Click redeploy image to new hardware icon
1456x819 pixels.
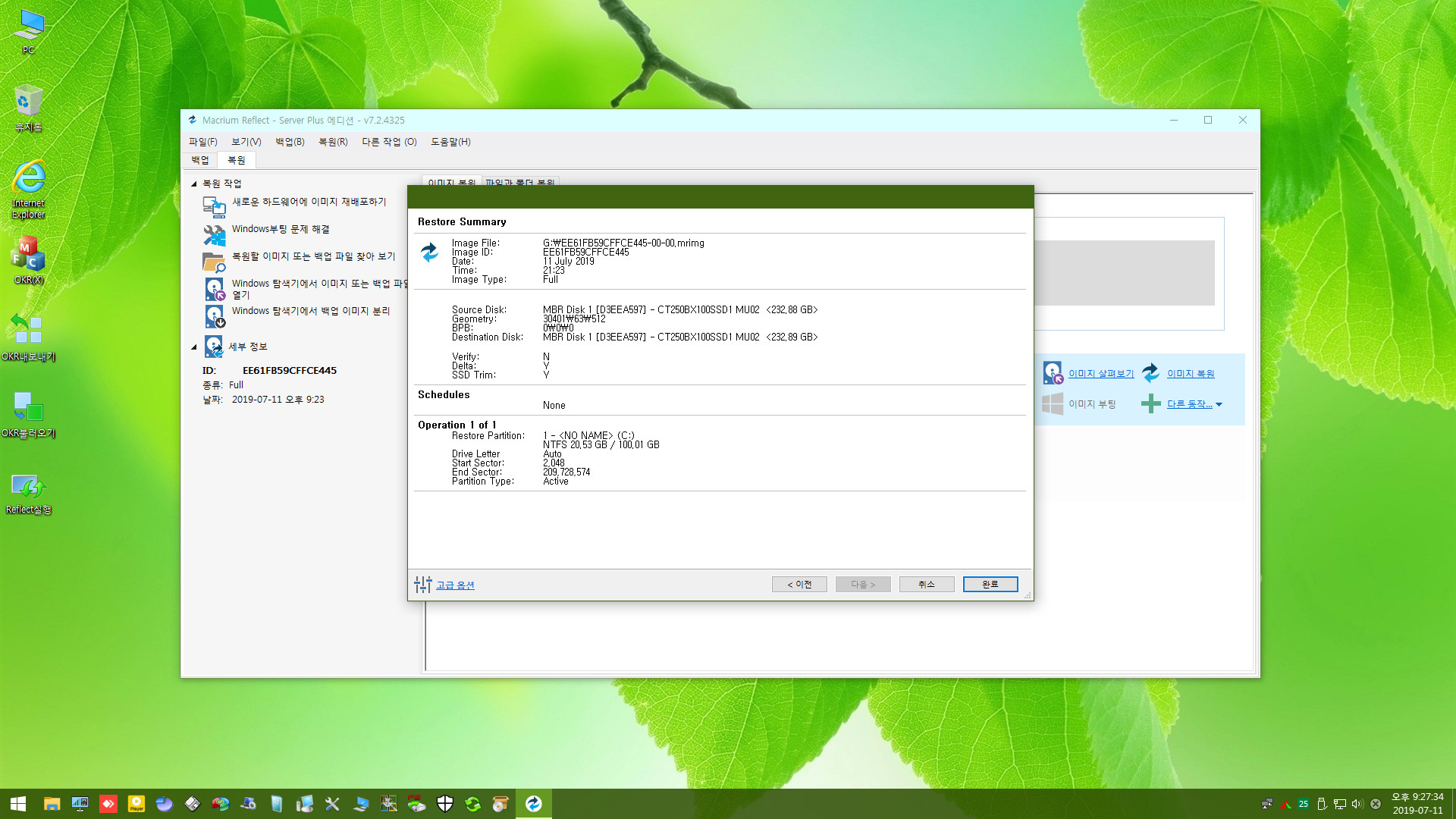click(x=214, y=207)
